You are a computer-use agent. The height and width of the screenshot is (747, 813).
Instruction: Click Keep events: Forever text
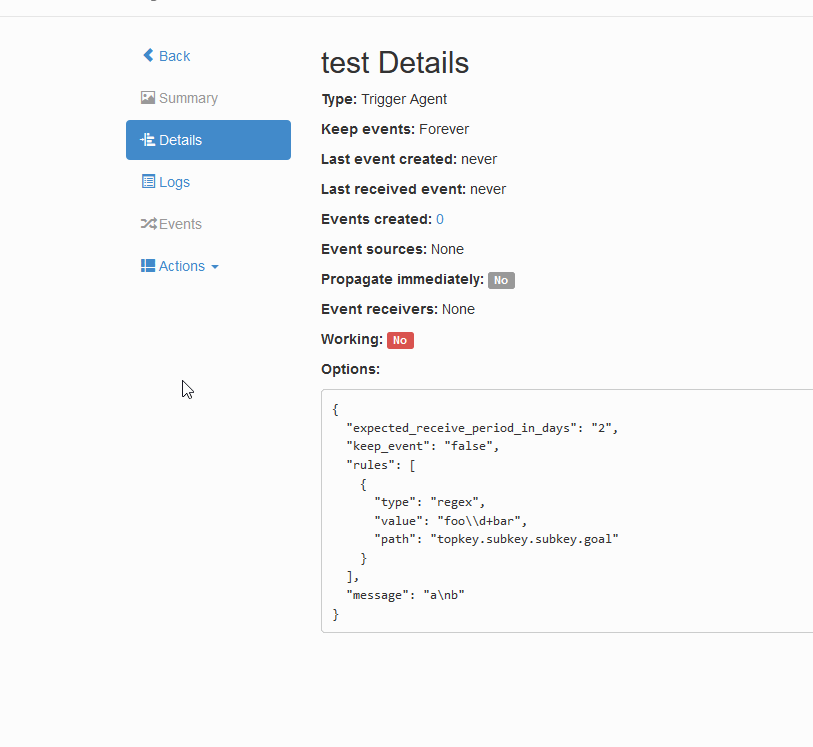(395, 129)
